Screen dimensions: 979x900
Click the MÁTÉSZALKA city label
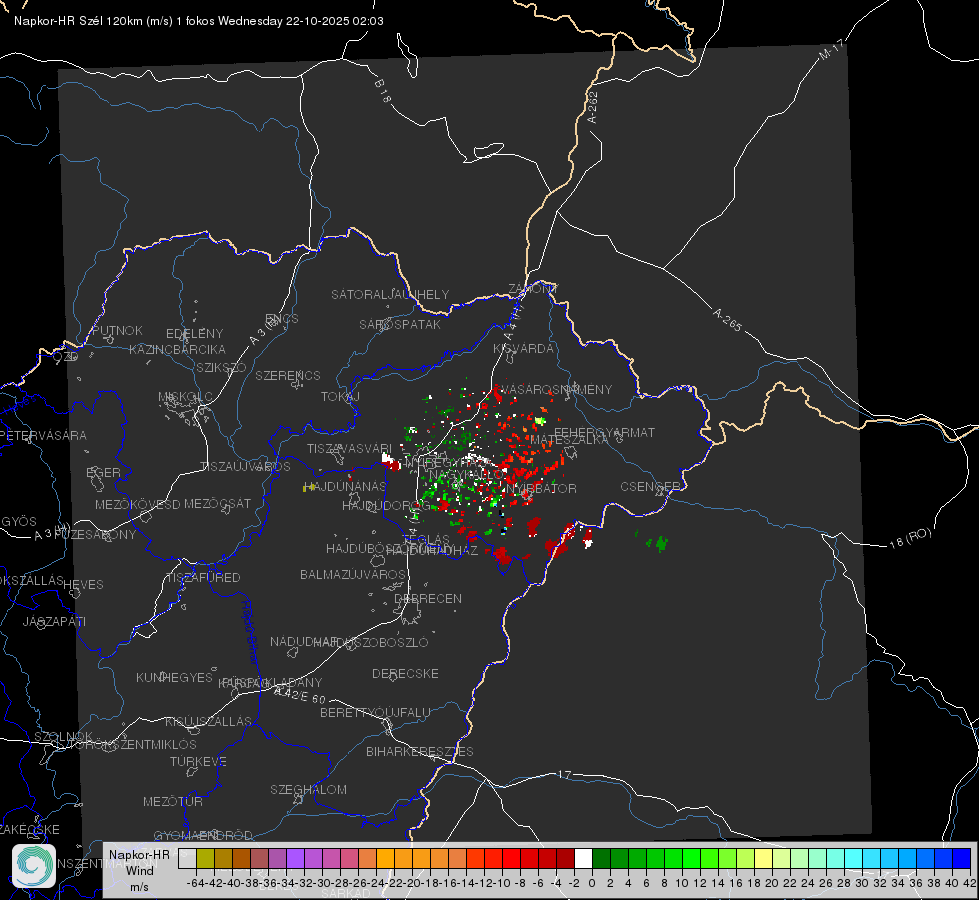click(x=569, y=440)
